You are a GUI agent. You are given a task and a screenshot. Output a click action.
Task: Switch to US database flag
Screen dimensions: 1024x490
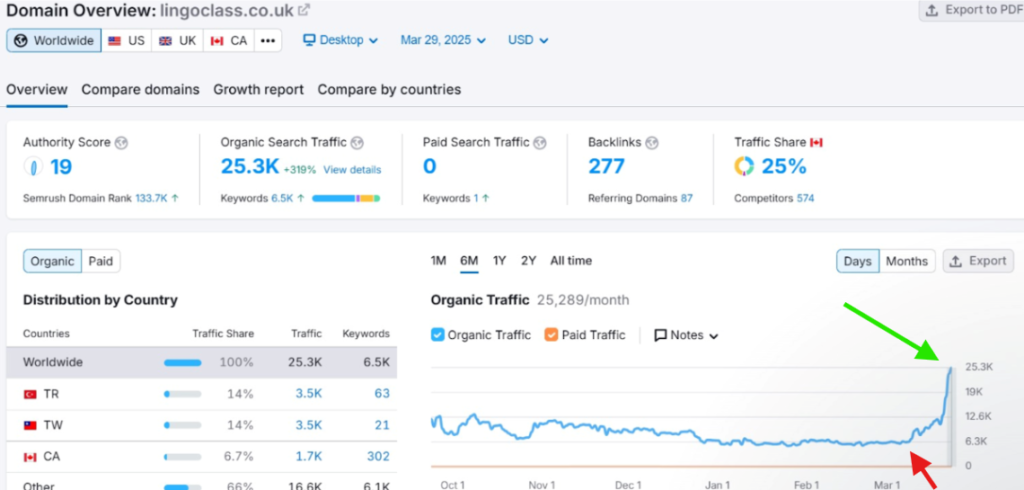click(x=127, y=41)
